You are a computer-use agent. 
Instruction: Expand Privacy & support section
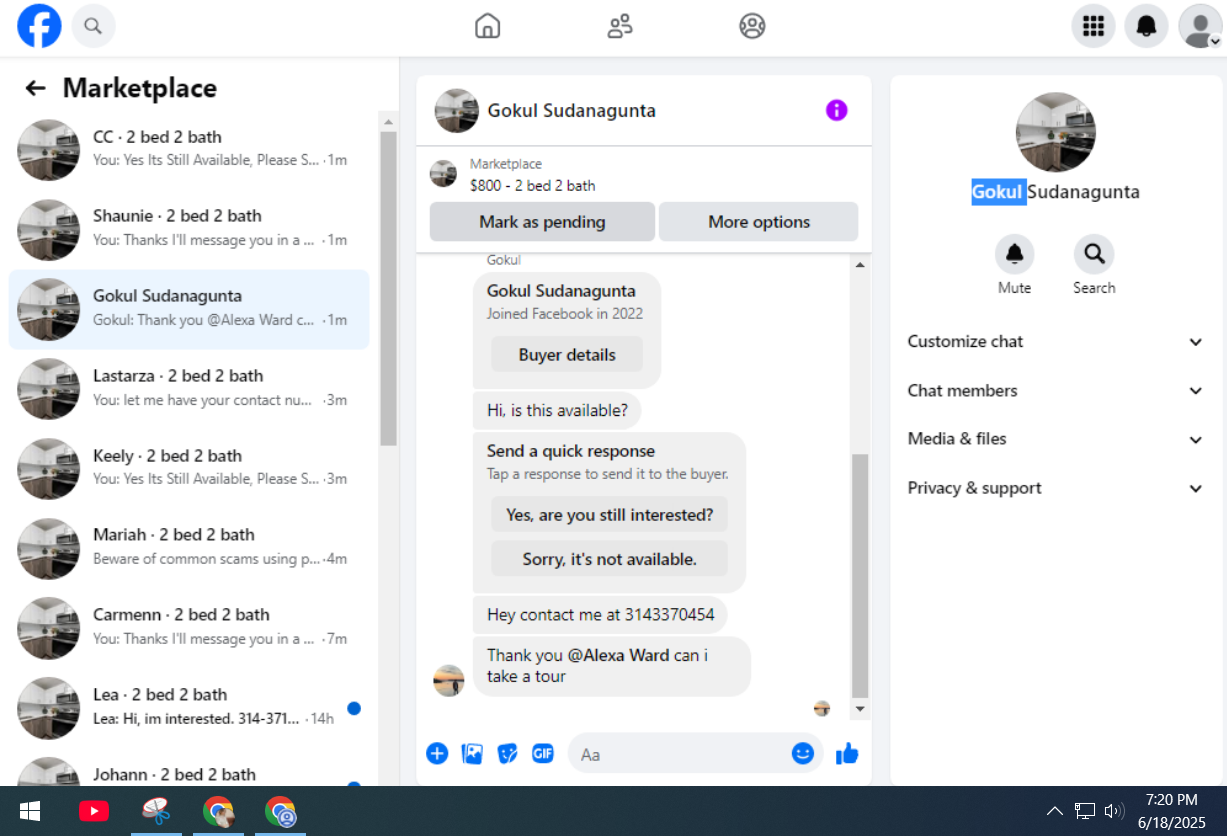[x=1056, y=488]
